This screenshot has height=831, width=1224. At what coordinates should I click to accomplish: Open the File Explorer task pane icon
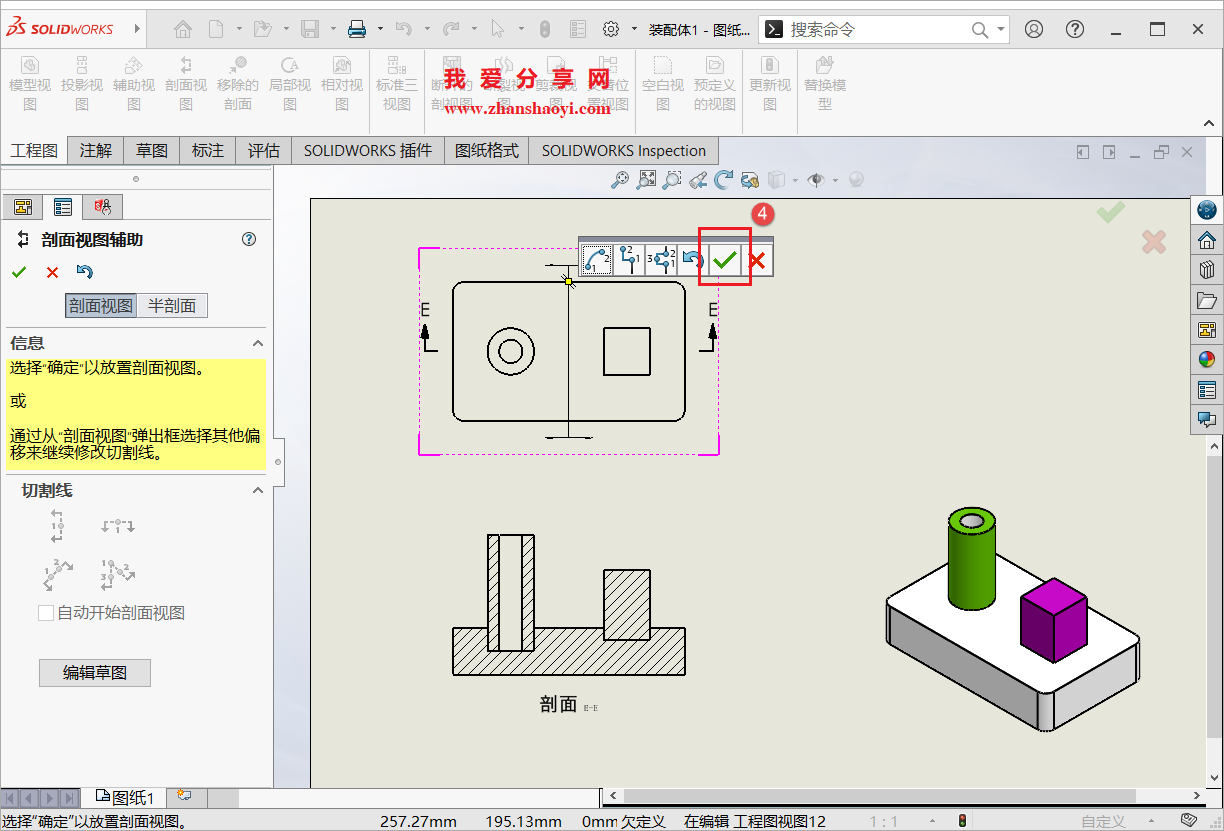pos(1207,300)
